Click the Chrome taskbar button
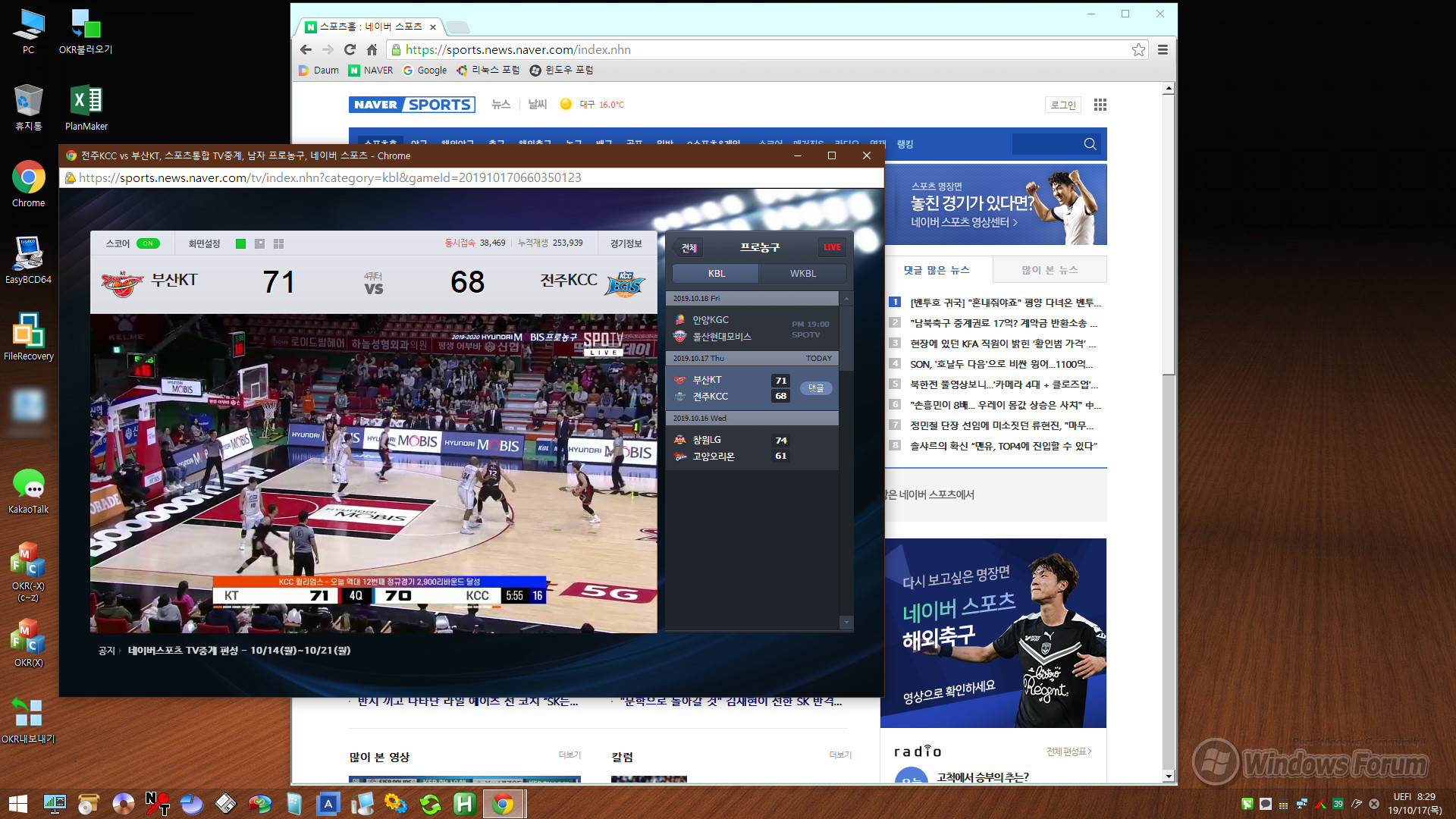 [503, 804]
